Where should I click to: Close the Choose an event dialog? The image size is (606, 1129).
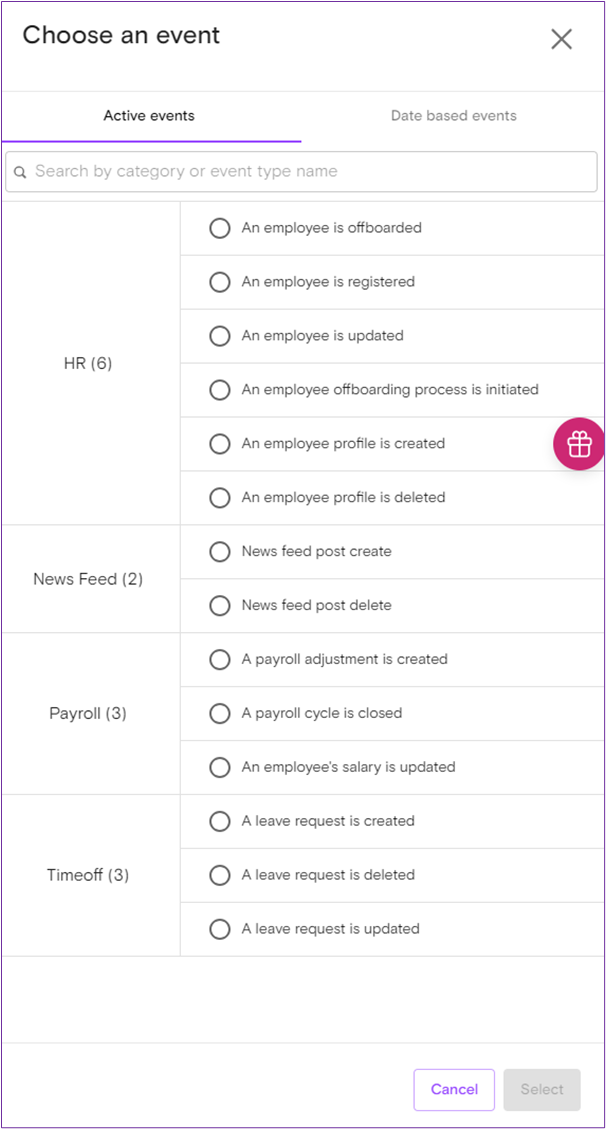(561, 39)
